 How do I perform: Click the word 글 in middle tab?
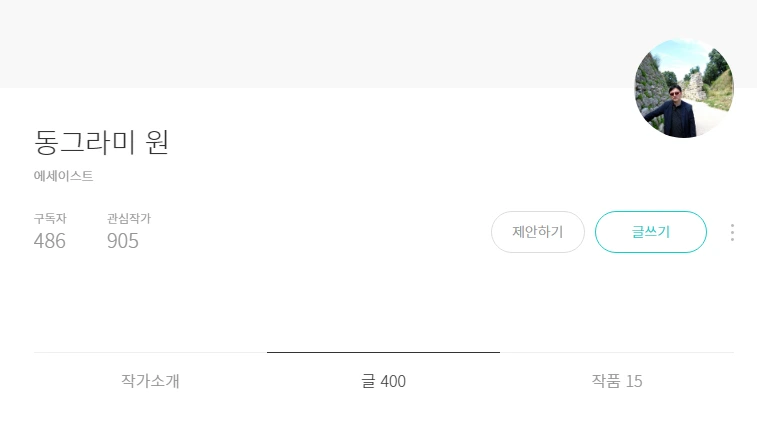click(367, 381)
